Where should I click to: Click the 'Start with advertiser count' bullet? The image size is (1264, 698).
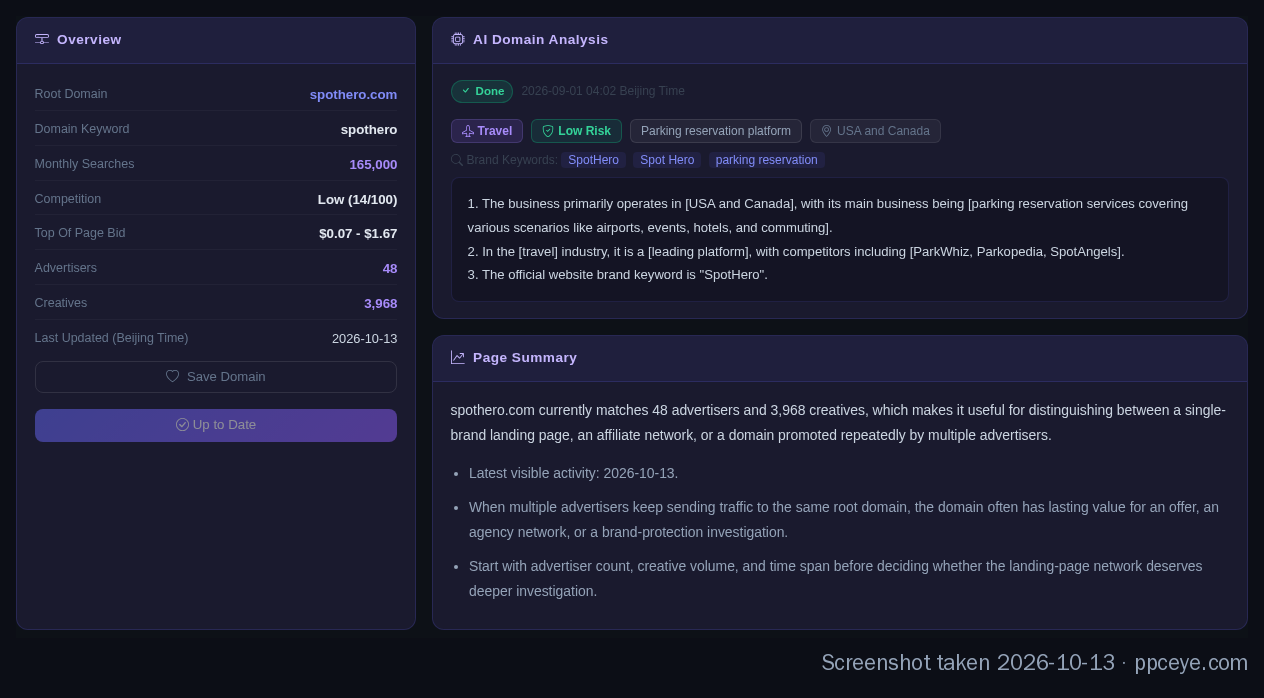[x=836, y=578]
